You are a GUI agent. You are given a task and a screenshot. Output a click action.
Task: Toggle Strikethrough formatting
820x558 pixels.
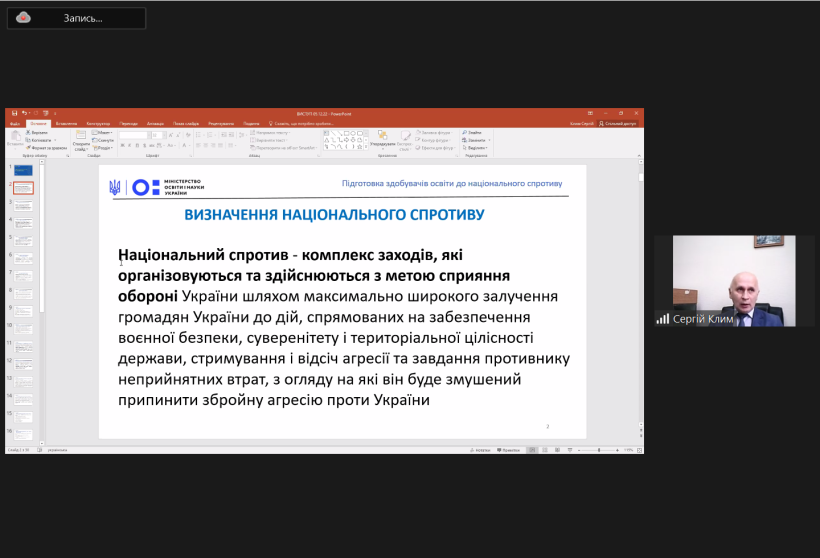click(151, 145)
